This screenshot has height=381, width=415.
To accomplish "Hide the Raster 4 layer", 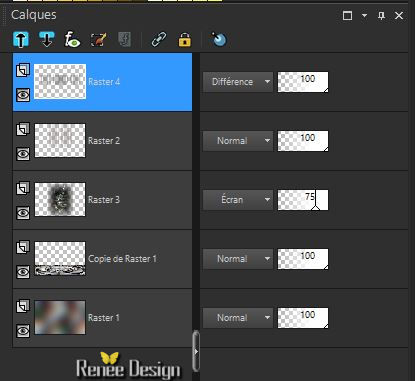I will click(23, 95).
